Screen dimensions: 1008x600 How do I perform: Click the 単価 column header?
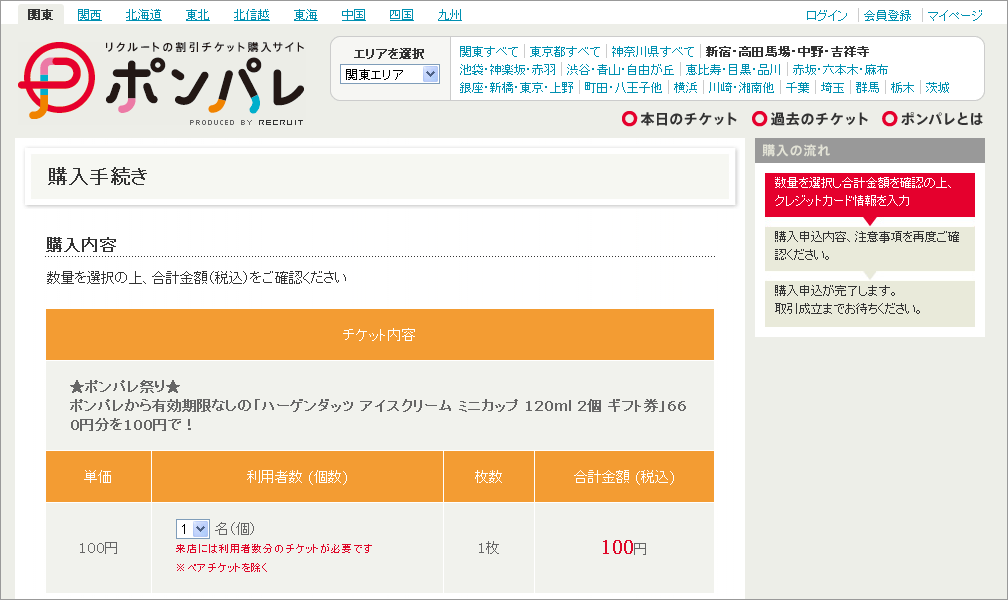[x=98, y=477]
